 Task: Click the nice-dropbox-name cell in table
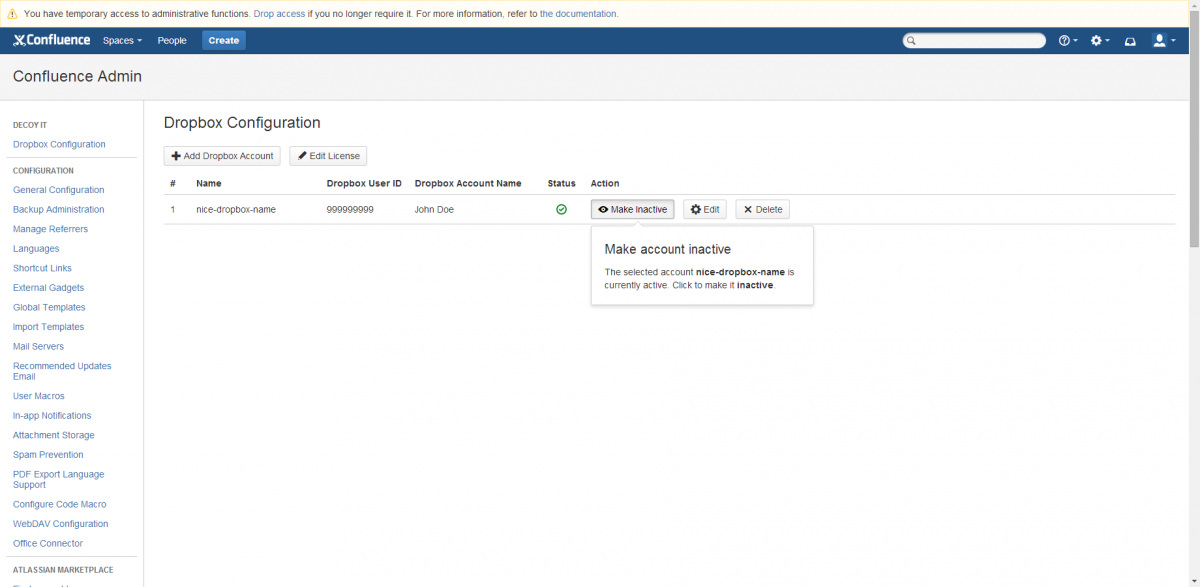click(x=236, y=210)
